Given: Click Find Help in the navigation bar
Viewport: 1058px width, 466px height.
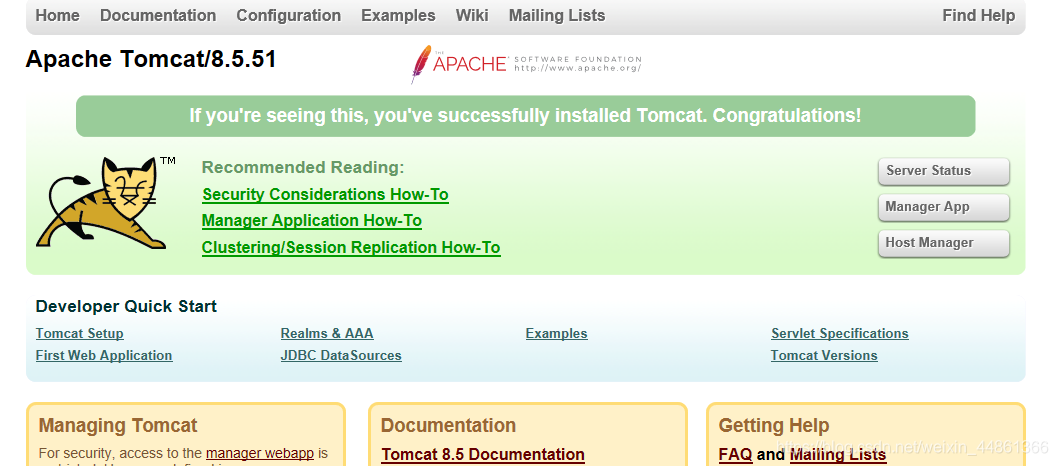Looking at the screenshot, I should tap(978, 16).
